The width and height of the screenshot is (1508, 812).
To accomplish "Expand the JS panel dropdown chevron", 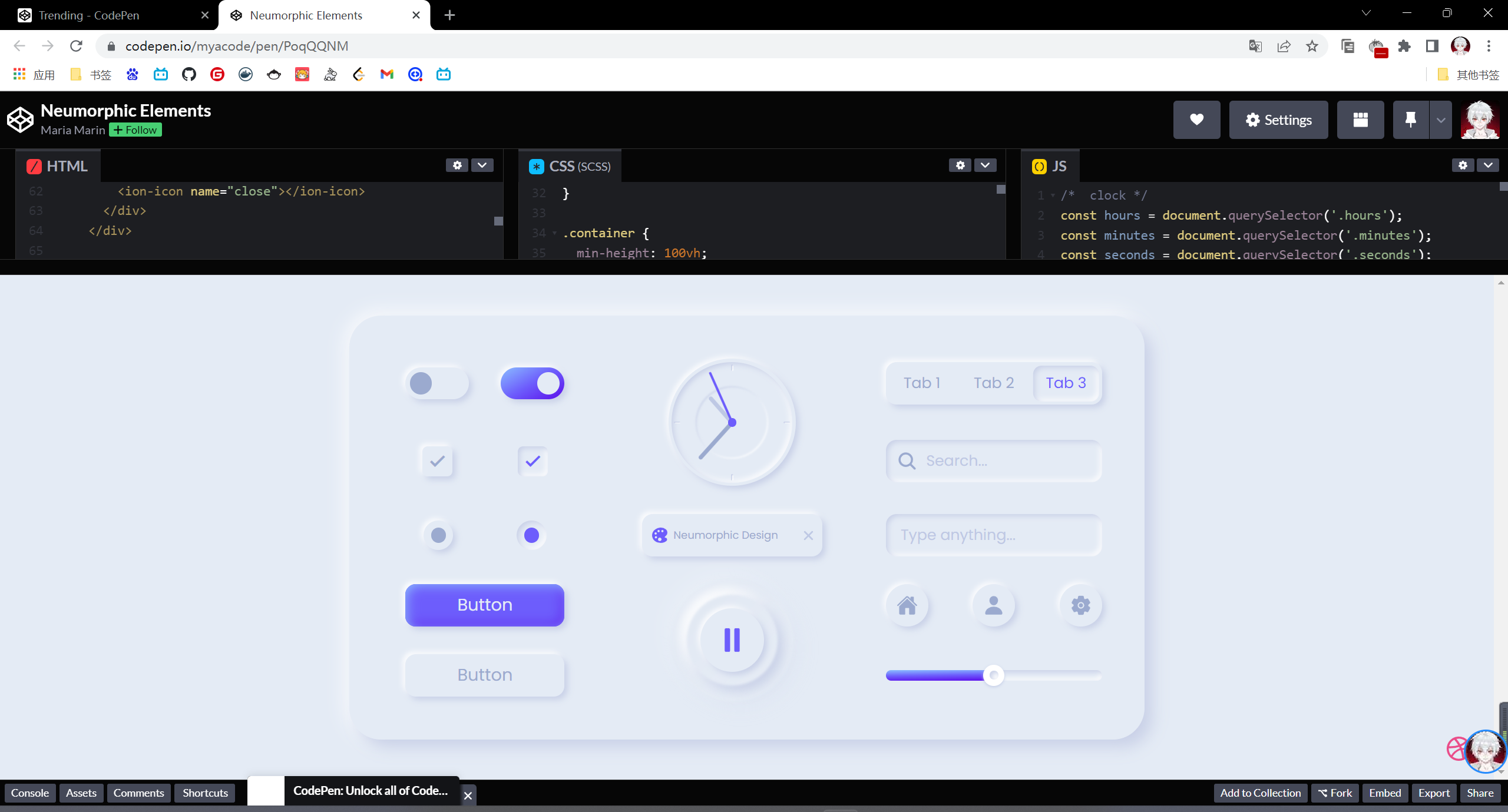I will pos(1488,165).
